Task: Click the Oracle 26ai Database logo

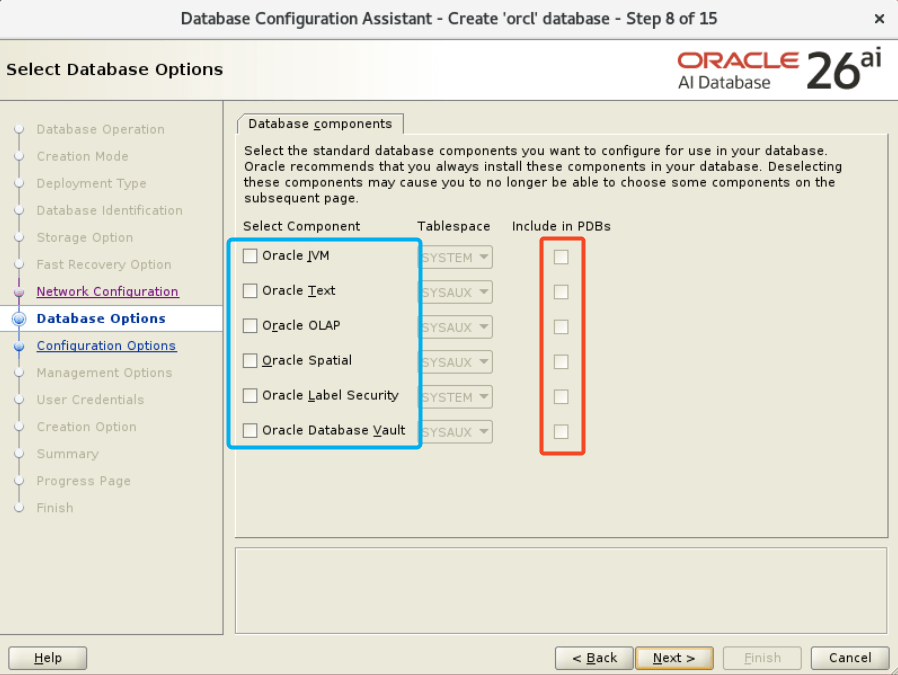Action: (x=779, y=71)
